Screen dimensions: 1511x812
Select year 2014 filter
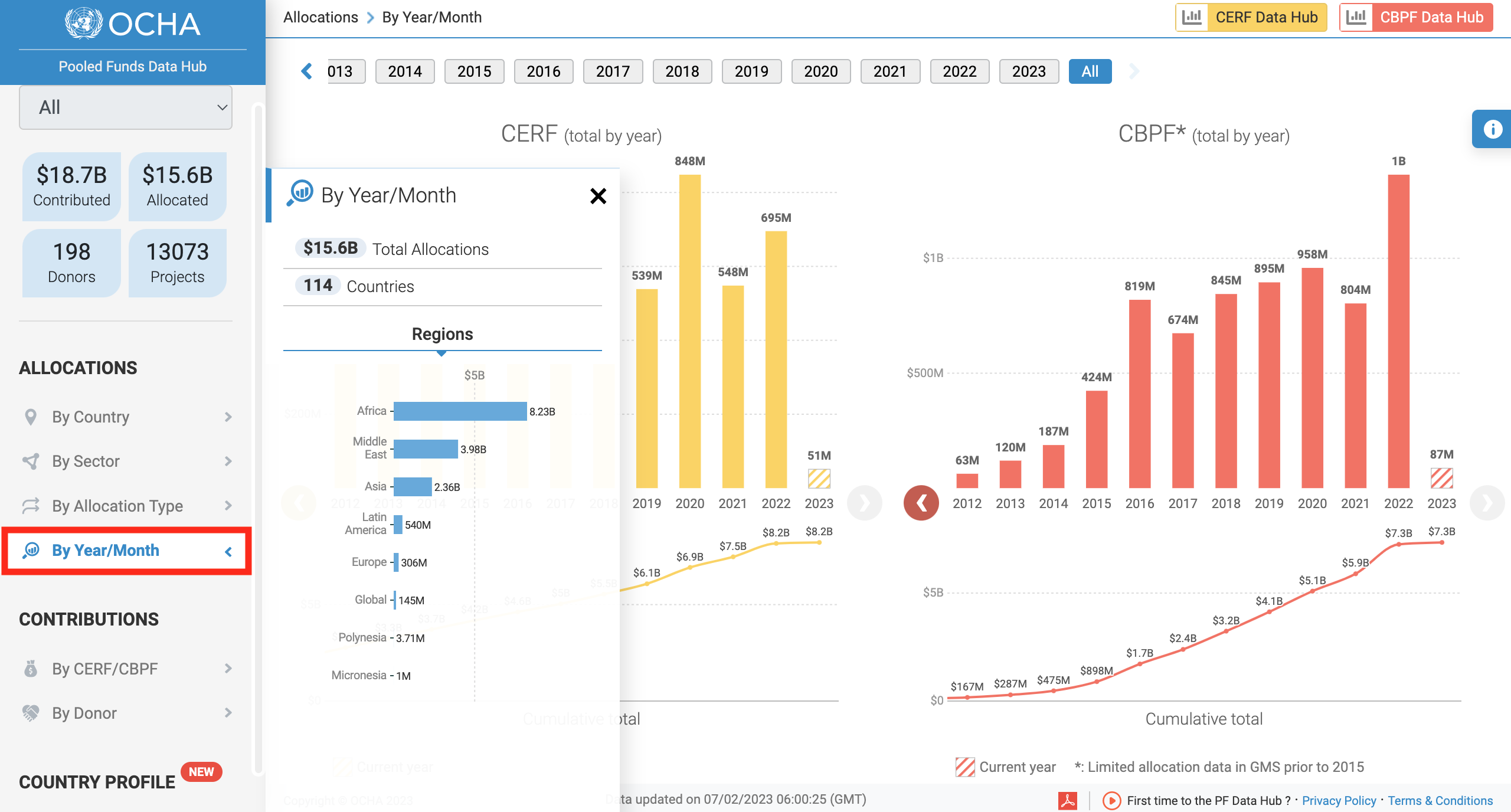pos(405,71)
